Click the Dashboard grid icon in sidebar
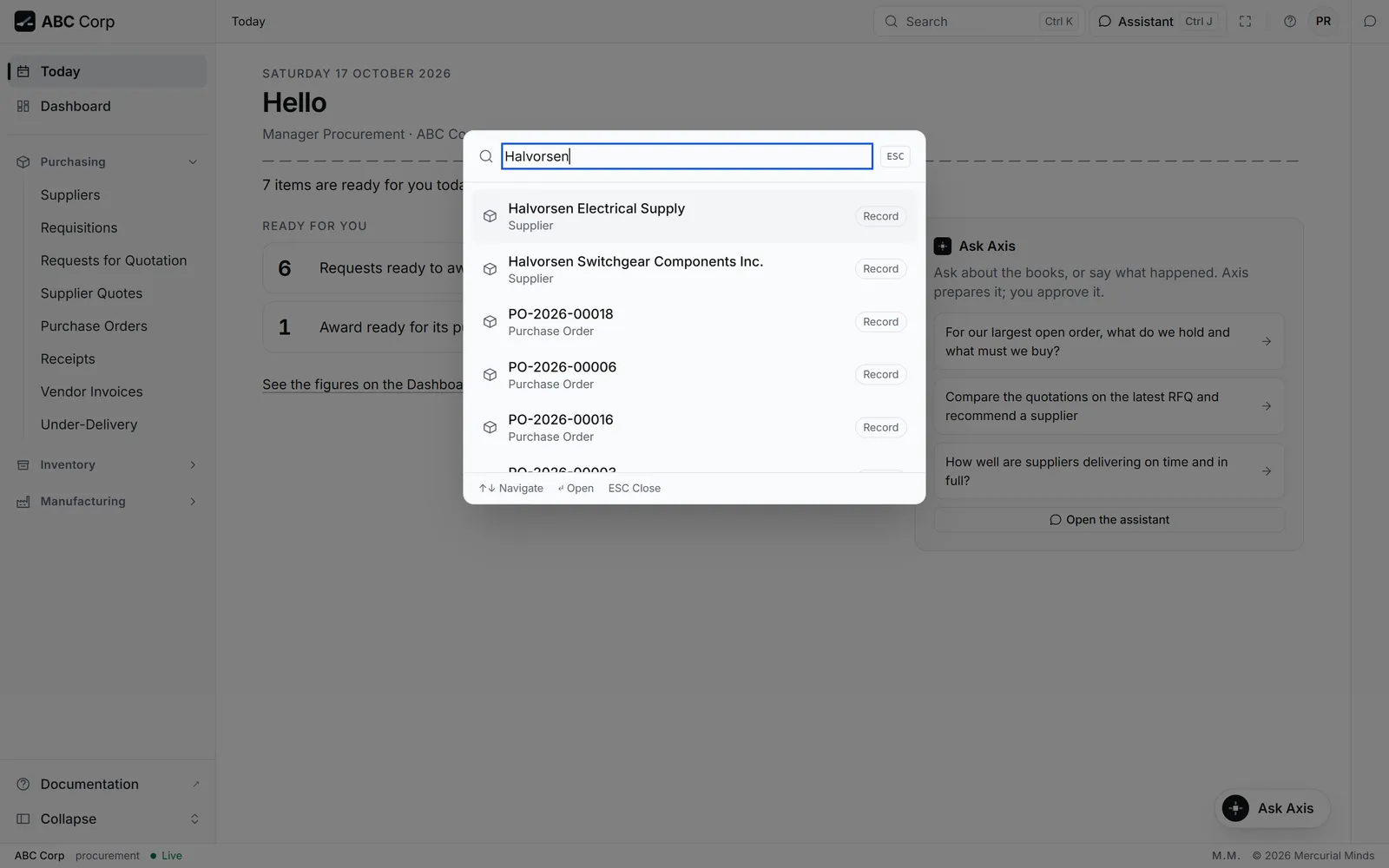This screenshot has width=1389, height=868. point(23,106)
